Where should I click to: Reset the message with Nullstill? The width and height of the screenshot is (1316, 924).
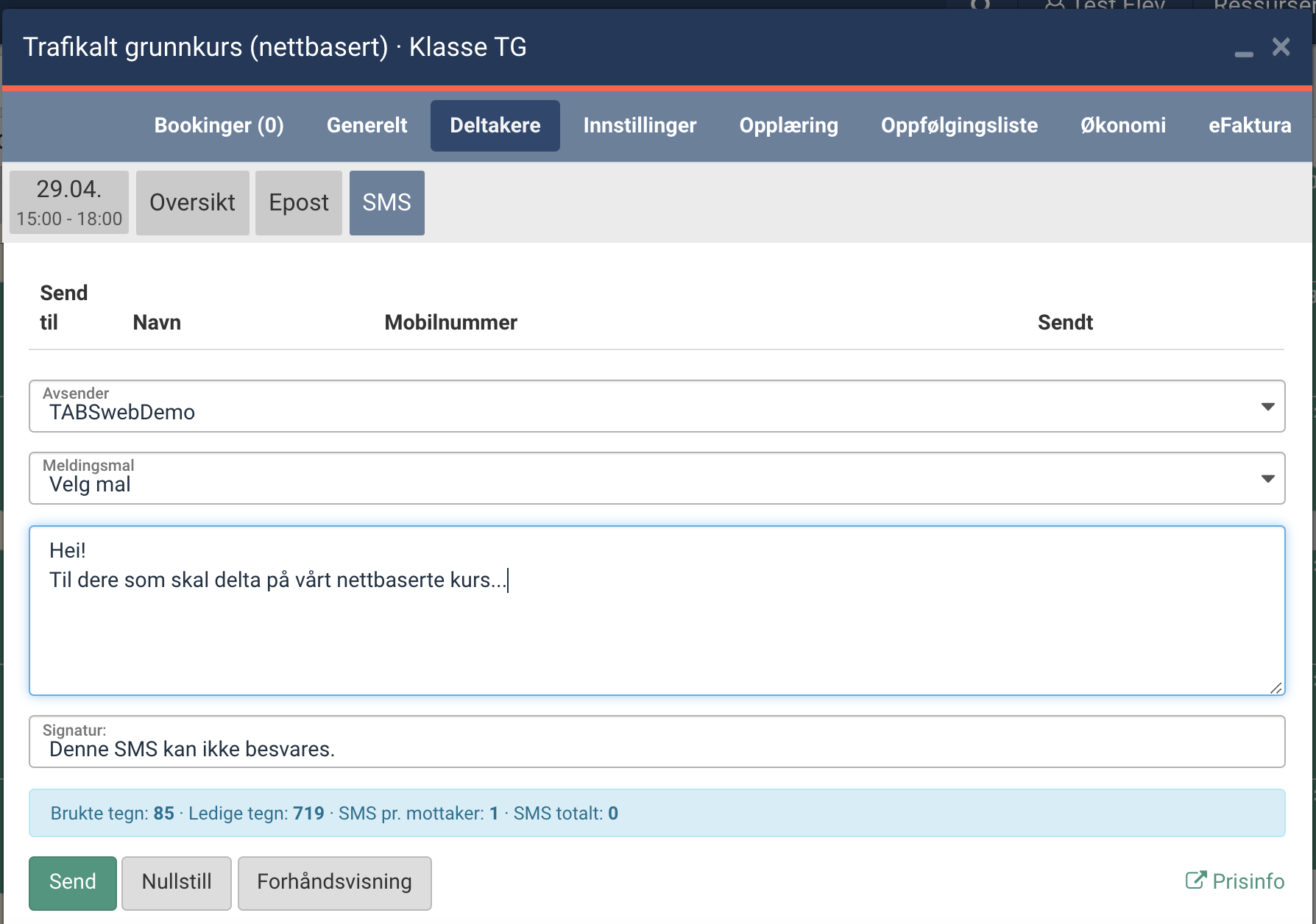177,883
